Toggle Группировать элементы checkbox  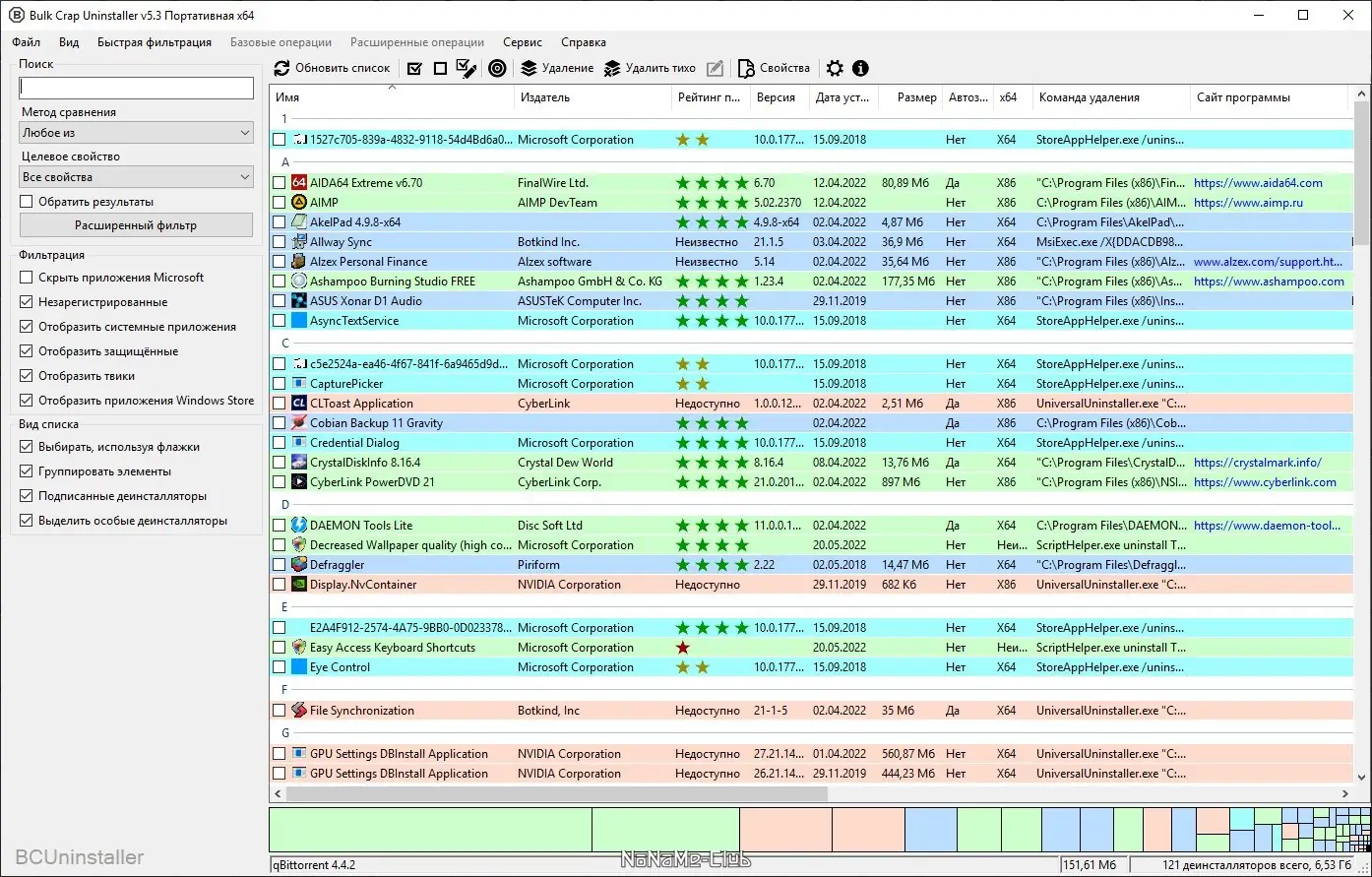(27, 471)
